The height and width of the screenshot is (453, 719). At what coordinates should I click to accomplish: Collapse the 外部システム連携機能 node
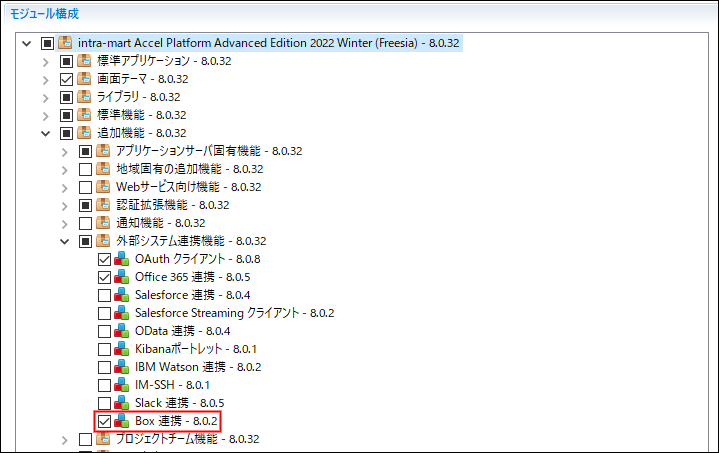click(65, 241)
